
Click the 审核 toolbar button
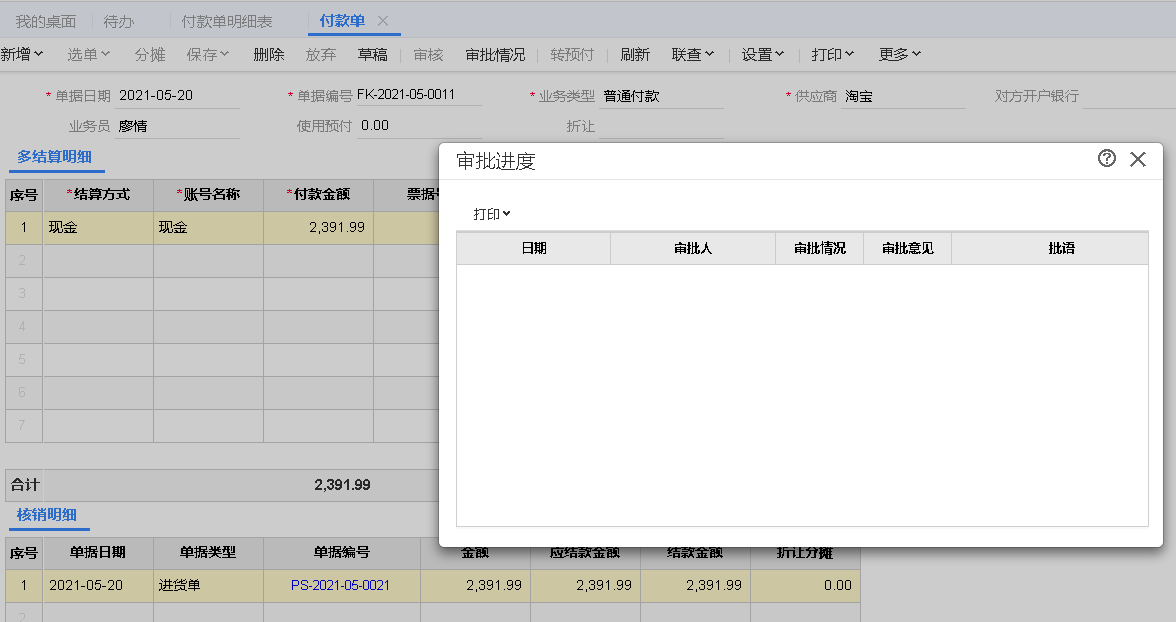tap(428, 54)
